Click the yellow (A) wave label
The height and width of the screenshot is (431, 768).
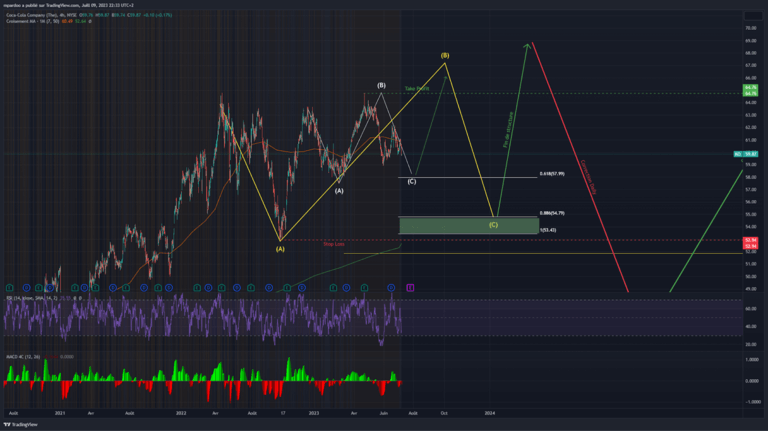(x=280, y=249)
